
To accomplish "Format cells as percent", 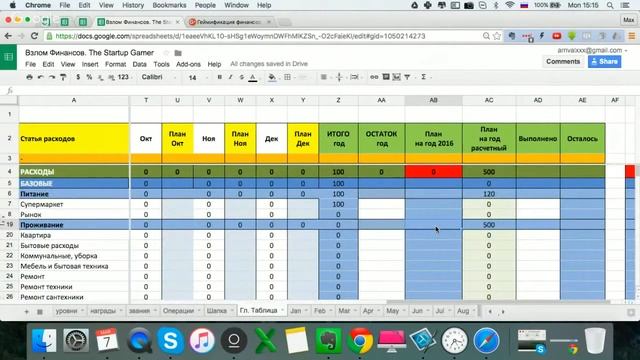I will [89, 77].
